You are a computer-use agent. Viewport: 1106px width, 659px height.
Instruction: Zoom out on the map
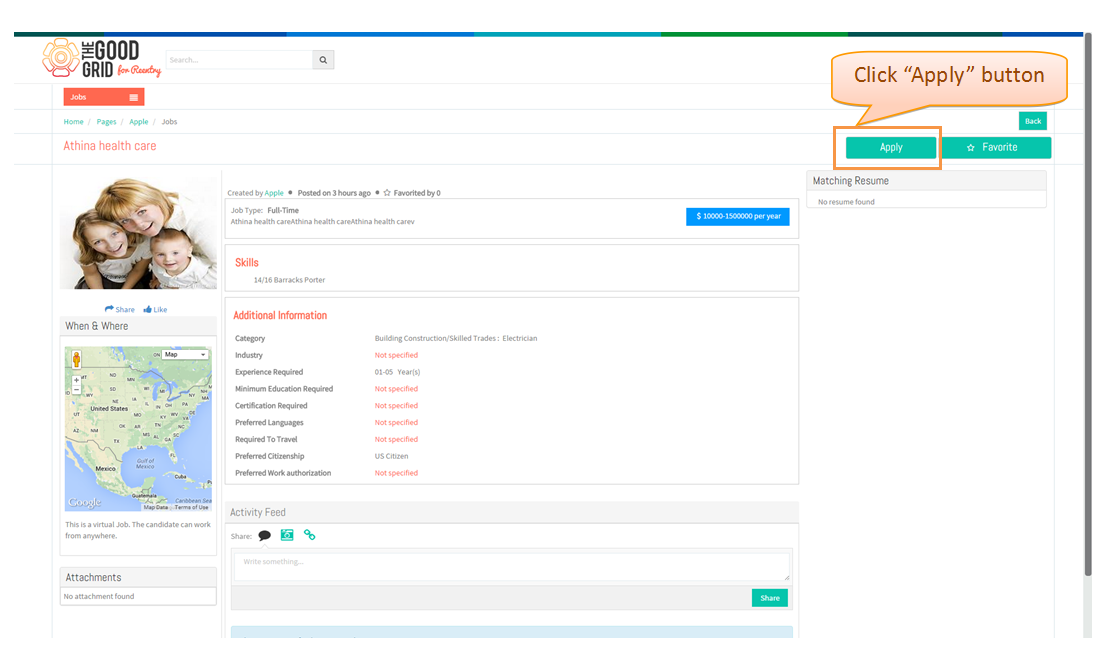tap(76, 389)
